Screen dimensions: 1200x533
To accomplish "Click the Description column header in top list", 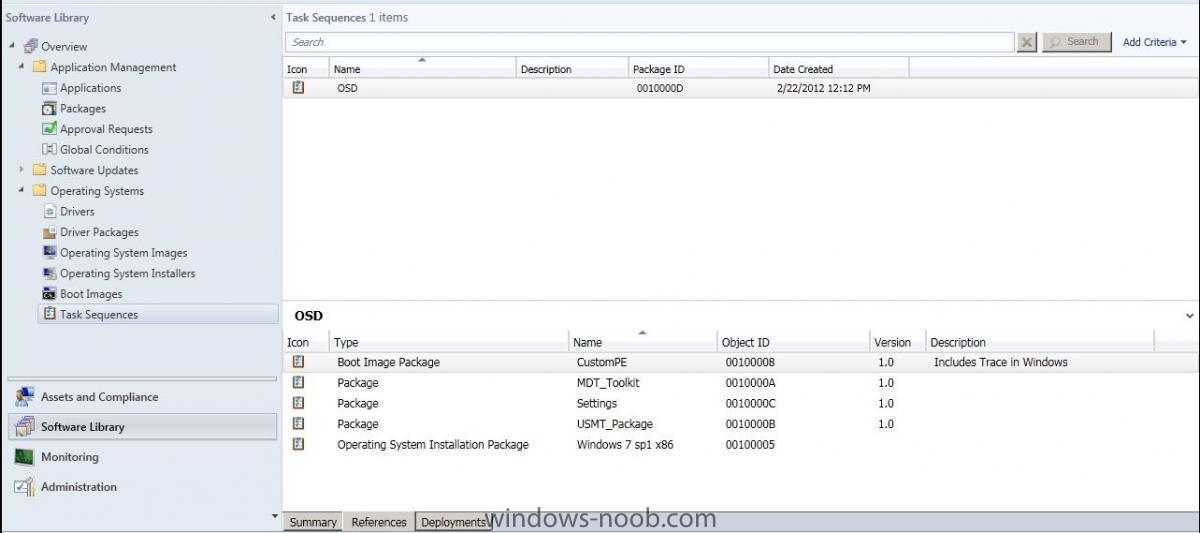I will click(572, 69).
